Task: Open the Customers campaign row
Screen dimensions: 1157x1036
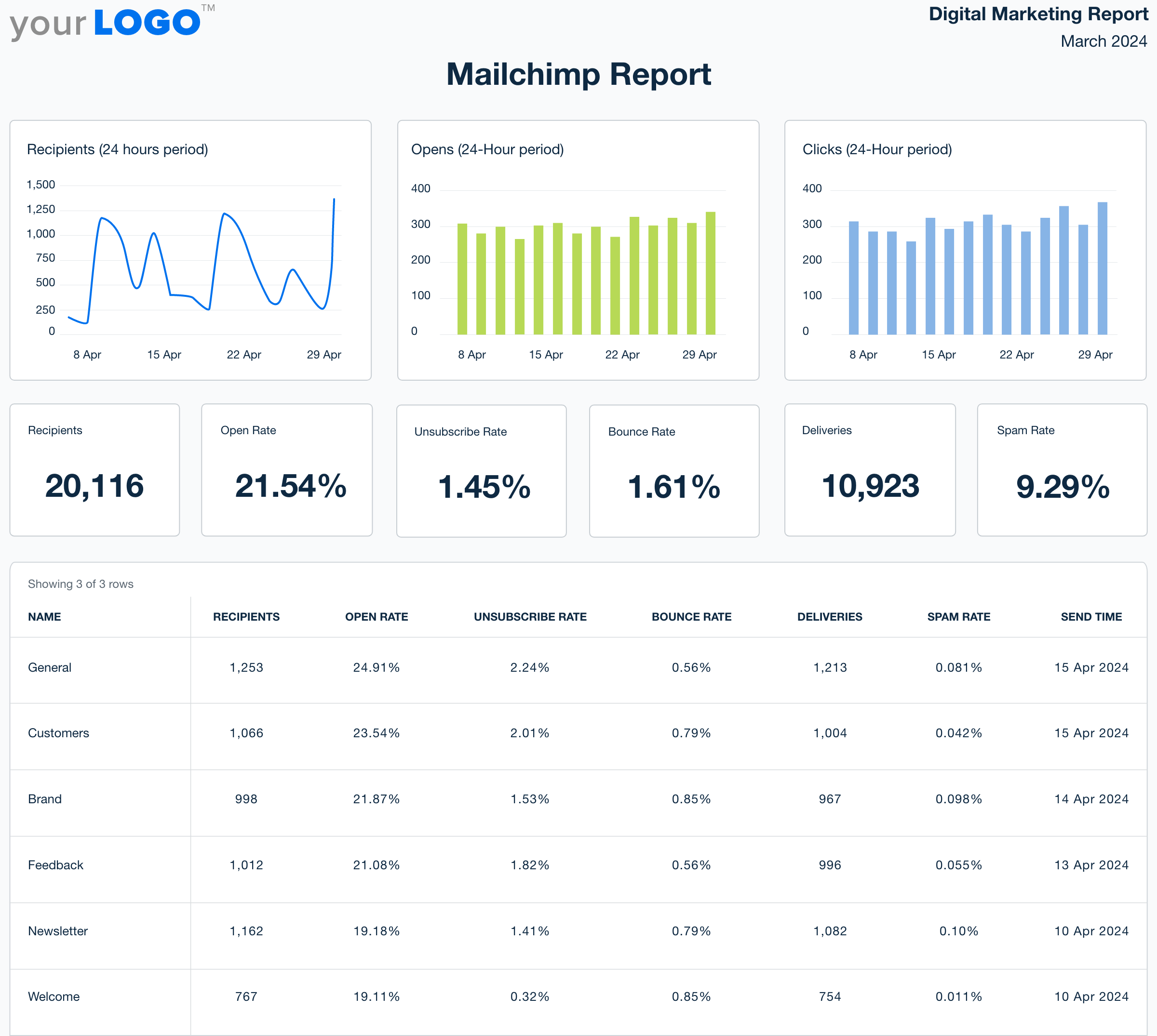Action: [x=58, y=732]
